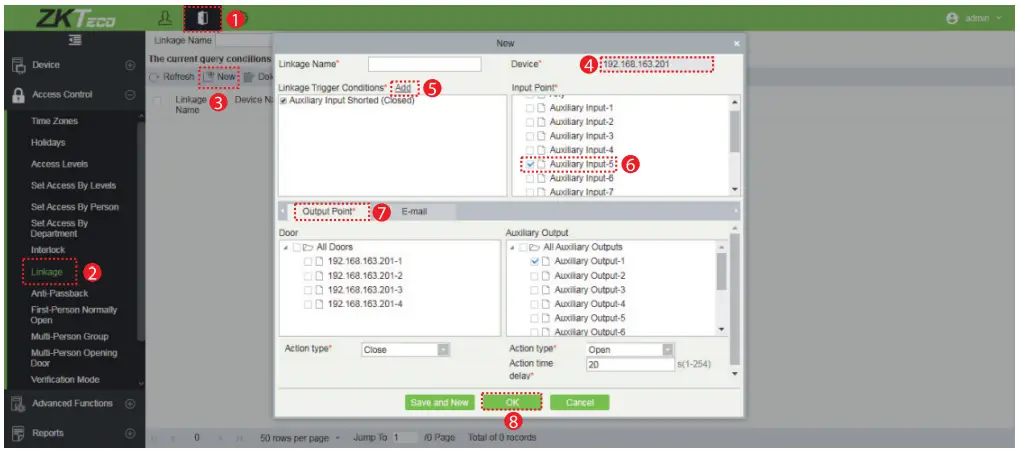Open Multi-Person Group in the sidebar
Screen dimensions: 1021x452
point(70,337)
